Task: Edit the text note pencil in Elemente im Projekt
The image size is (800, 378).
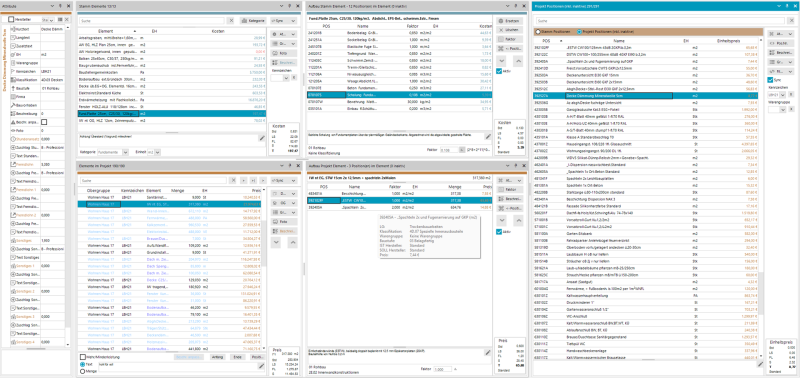Action: tap(262, 366)
